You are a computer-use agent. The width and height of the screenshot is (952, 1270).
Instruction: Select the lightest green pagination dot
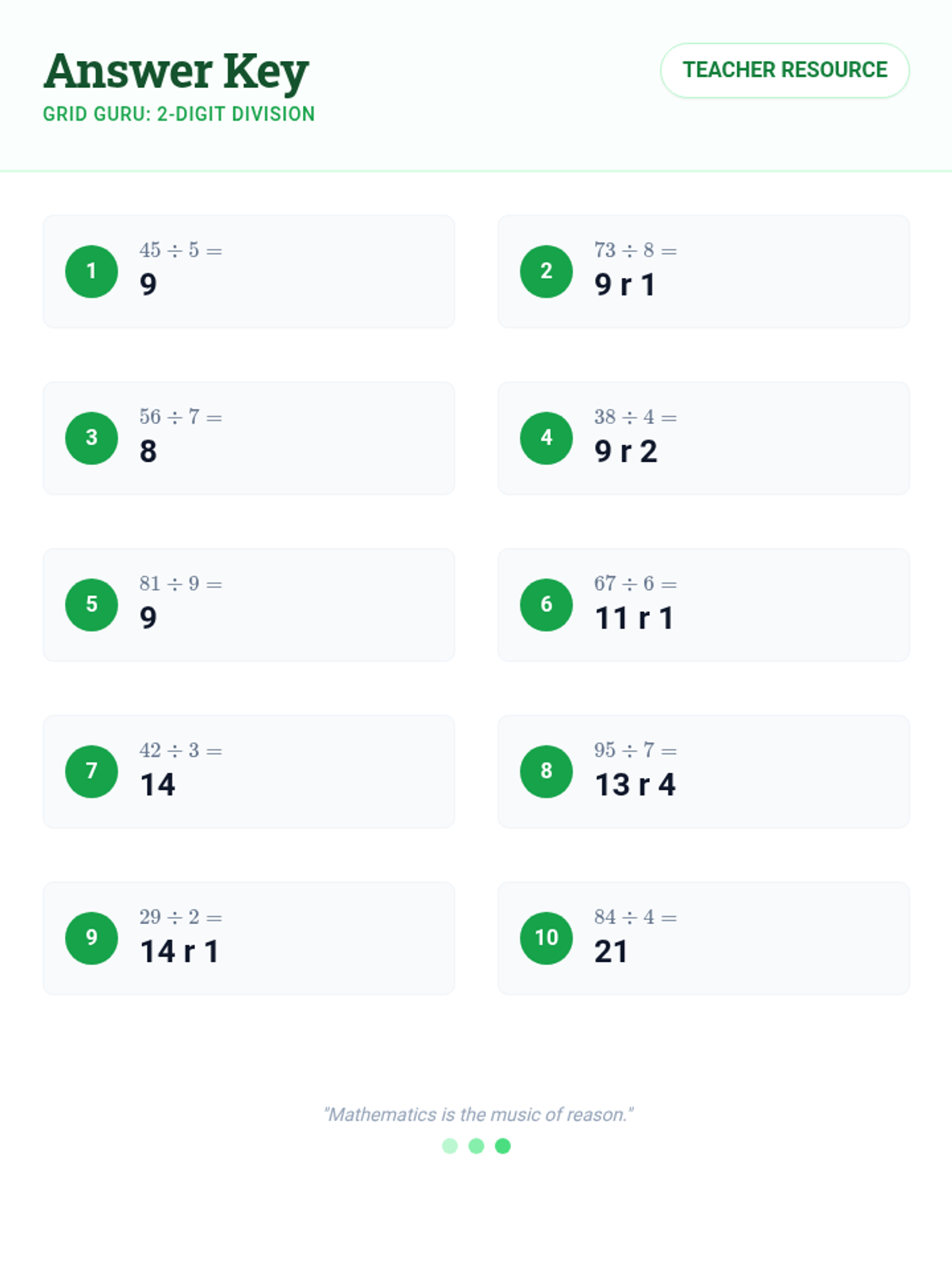[x=450, y=1146]
